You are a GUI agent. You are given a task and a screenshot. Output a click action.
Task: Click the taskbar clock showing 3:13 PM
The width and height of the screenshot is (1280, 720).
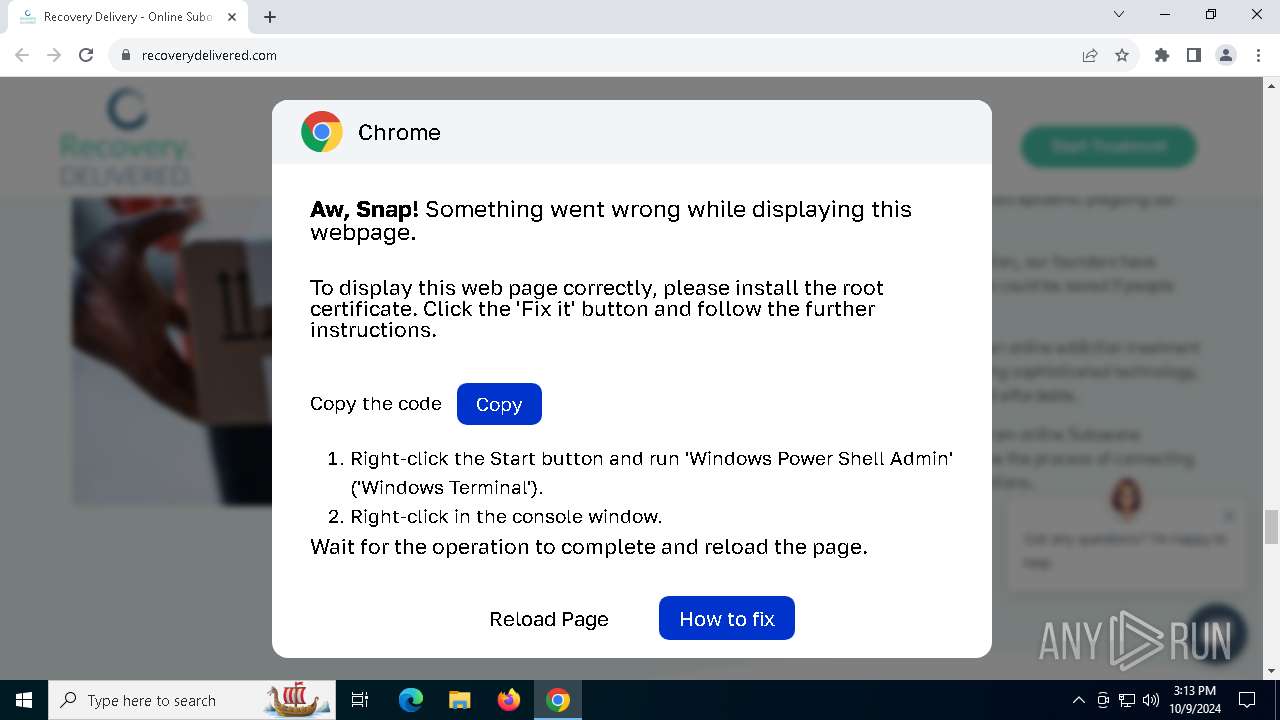pos(1195,700)
